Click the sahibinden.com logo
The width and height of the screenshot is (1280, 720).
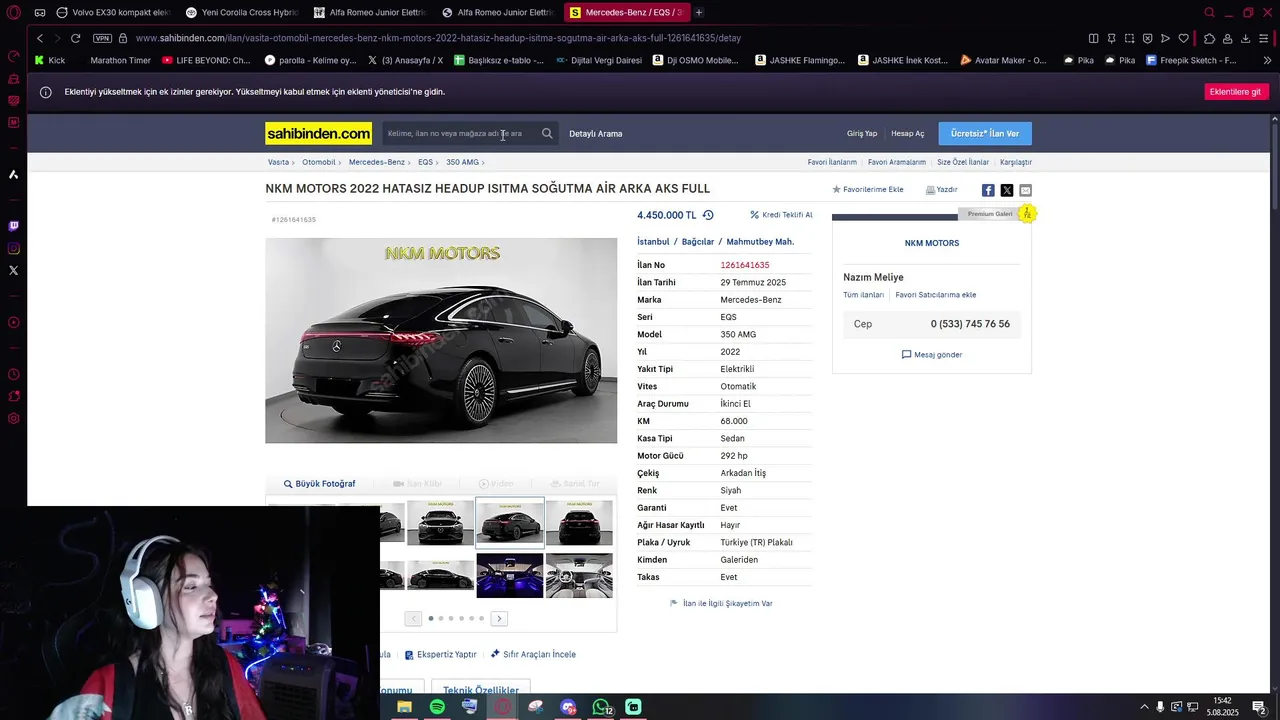(x=318, y=133)
